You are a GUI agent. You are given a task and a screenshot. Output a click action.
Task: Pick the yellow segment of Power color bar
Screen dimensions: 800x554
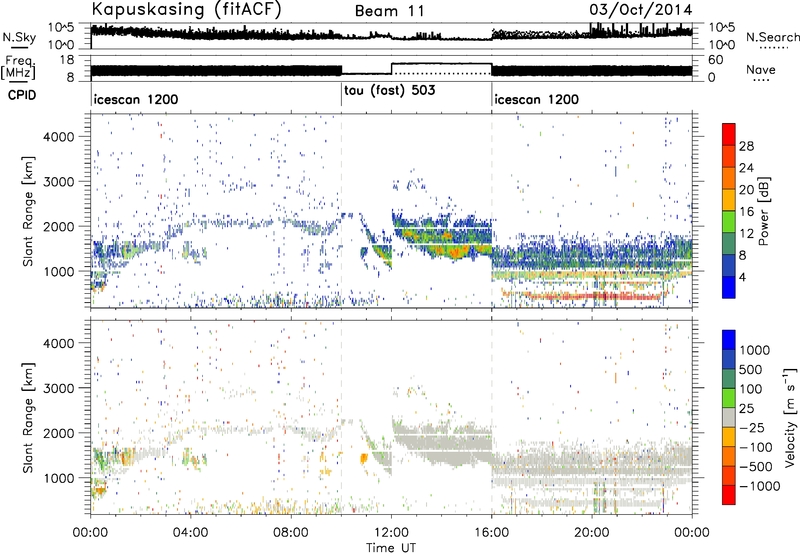tap(729, 200)
